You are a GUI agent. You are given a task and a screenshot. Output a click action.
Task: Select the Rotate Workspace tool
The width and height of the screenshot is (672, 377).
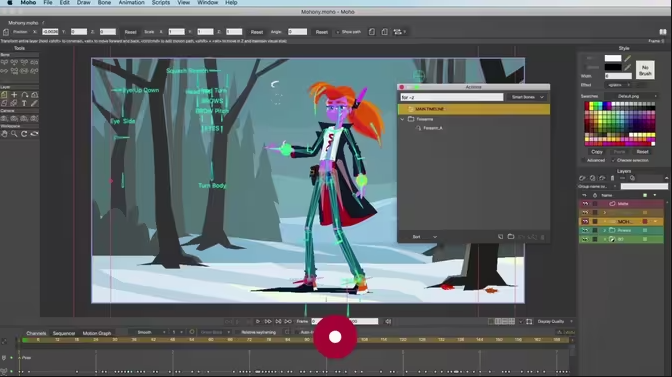pos(24,134)
